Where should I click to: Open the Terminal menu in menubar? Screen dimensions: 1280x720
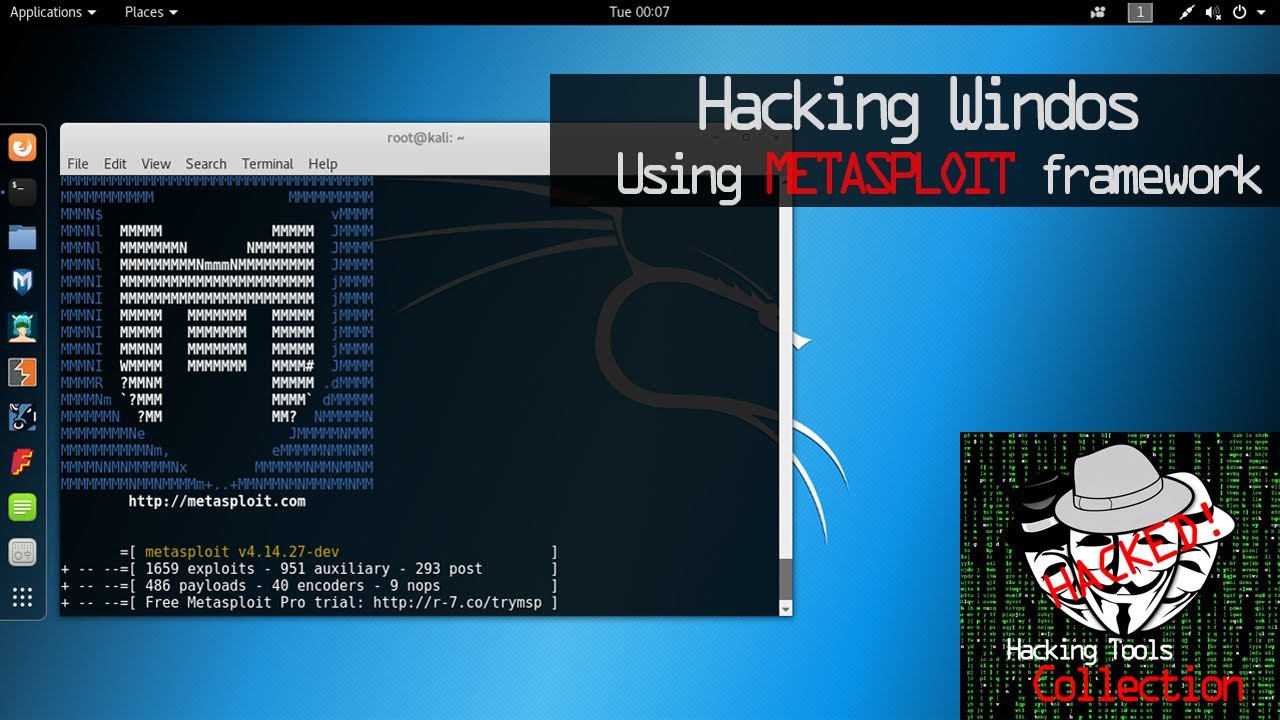(267, 164)
